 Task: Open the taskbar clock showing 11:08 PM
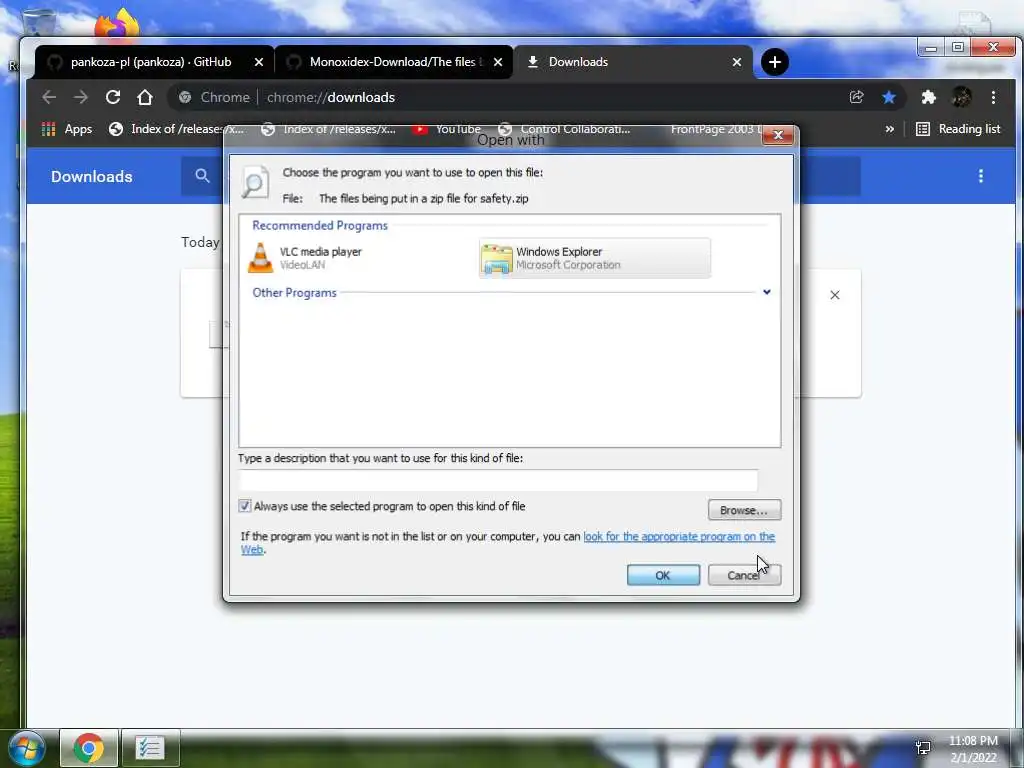pyautogui.click(x=973, y=749)
